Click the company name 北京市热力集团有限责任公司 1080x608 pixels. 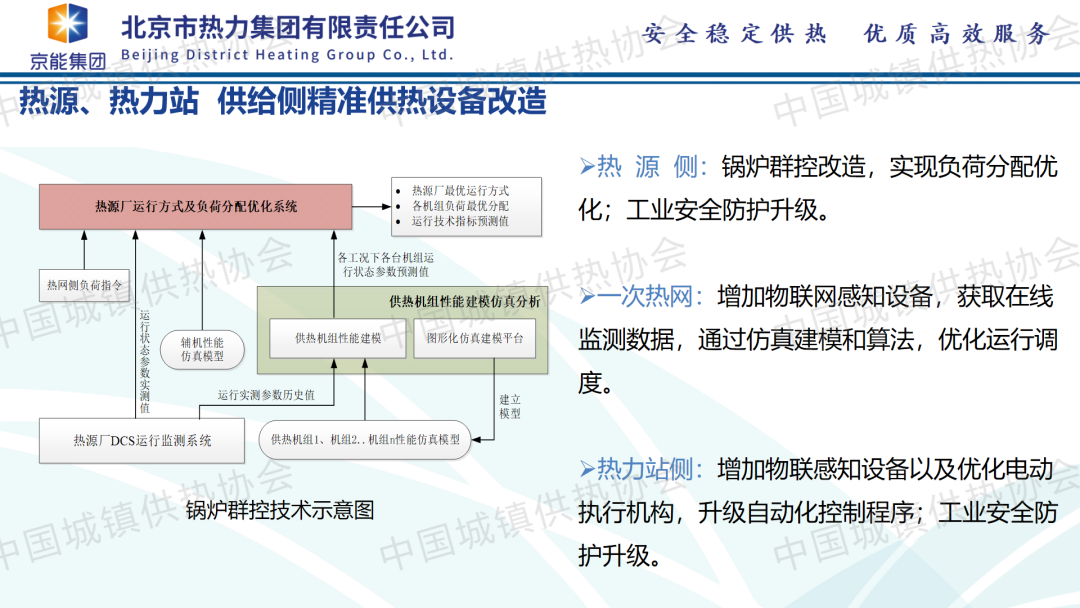pyautogui.click(x=287, y=28)
